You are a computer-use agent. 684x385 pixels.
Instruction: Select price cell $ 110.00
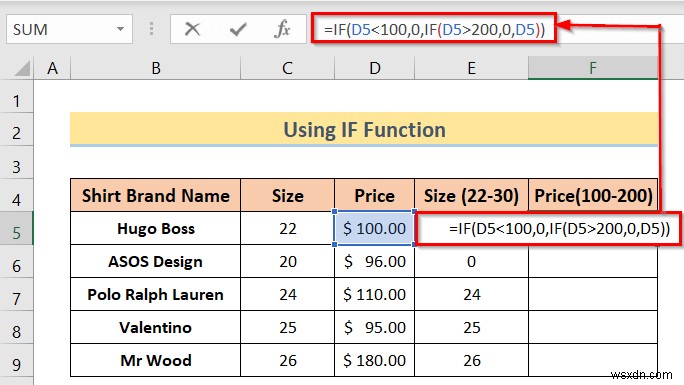pos(375,295)
